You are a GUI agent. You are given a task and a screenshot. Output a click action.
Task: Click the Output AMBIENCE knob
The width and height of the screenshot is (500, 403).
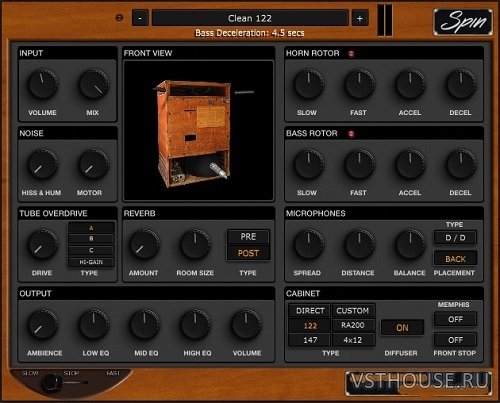click(x=43, y=325)
